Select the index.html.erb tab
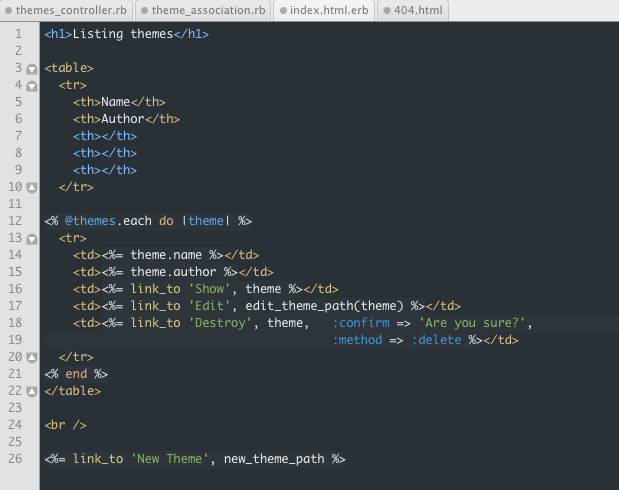619x490 pixels. (x=324, y=10)
